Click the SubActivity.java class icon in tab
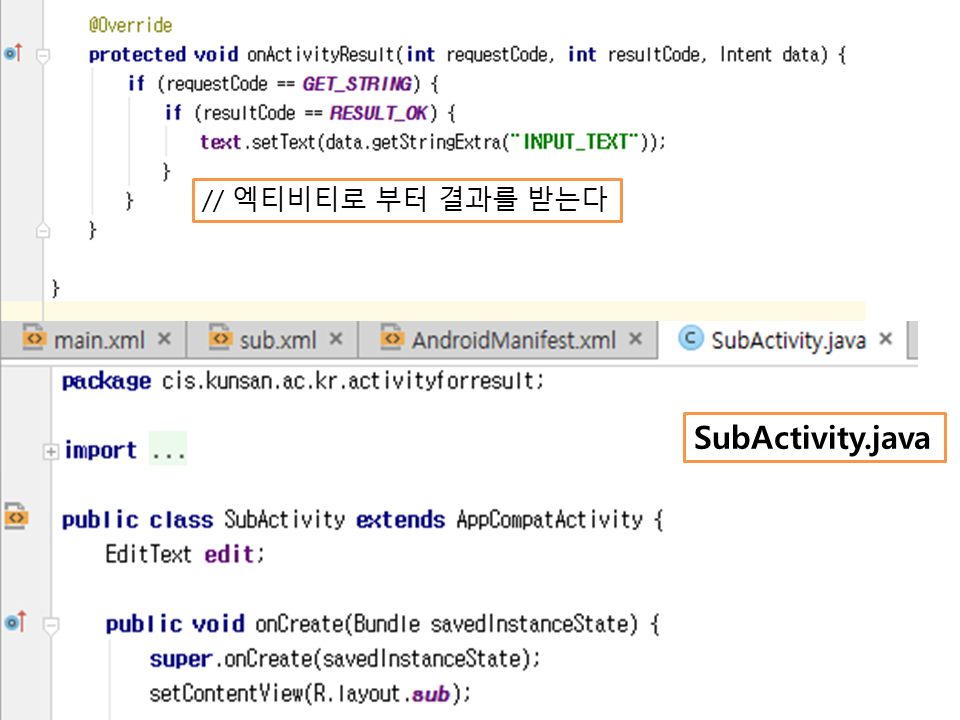The height and width of the screenshot is (720, 960). pyautogui.click(x=690, y=339)
